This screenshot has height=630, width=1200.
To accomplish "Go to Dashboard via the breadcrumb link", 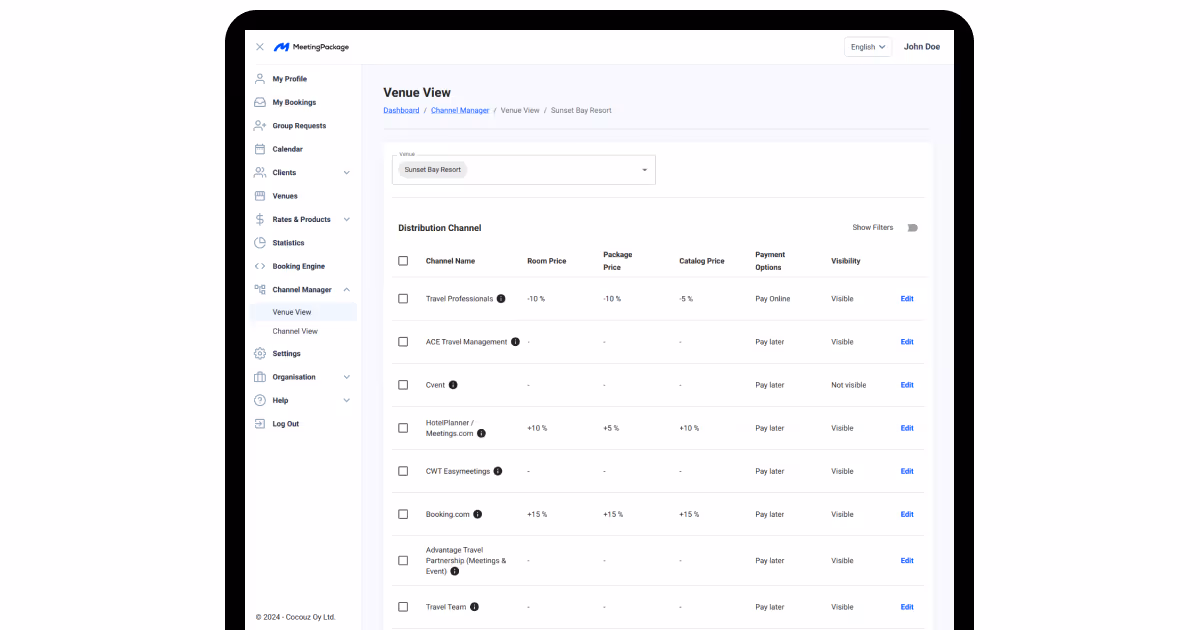I will point(401,110).
